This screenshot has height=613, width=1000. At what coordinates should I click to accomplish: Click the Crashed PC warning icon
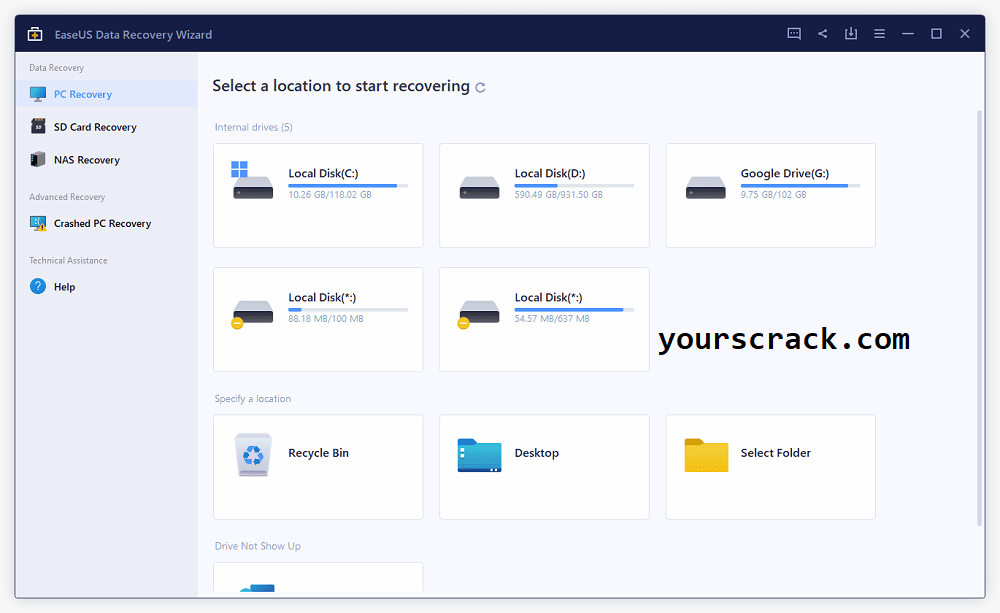pos(38,223)
